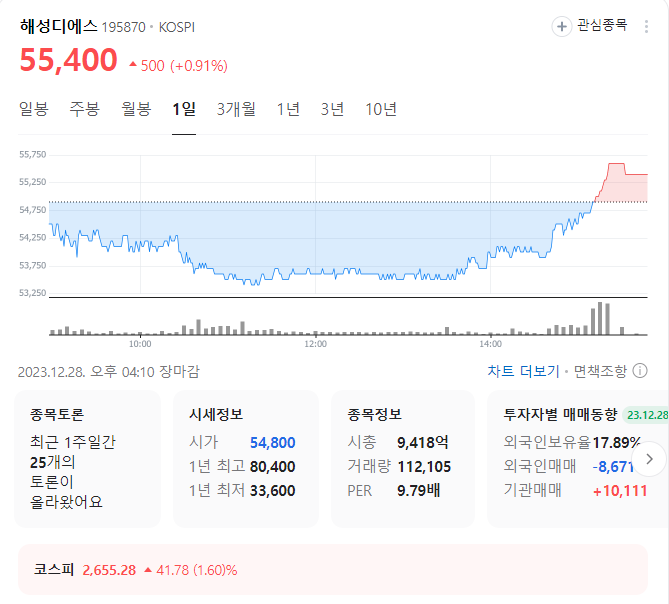Click the timestamp 2023.12.28. 오후 04:10 장마감

click(108, 372)
